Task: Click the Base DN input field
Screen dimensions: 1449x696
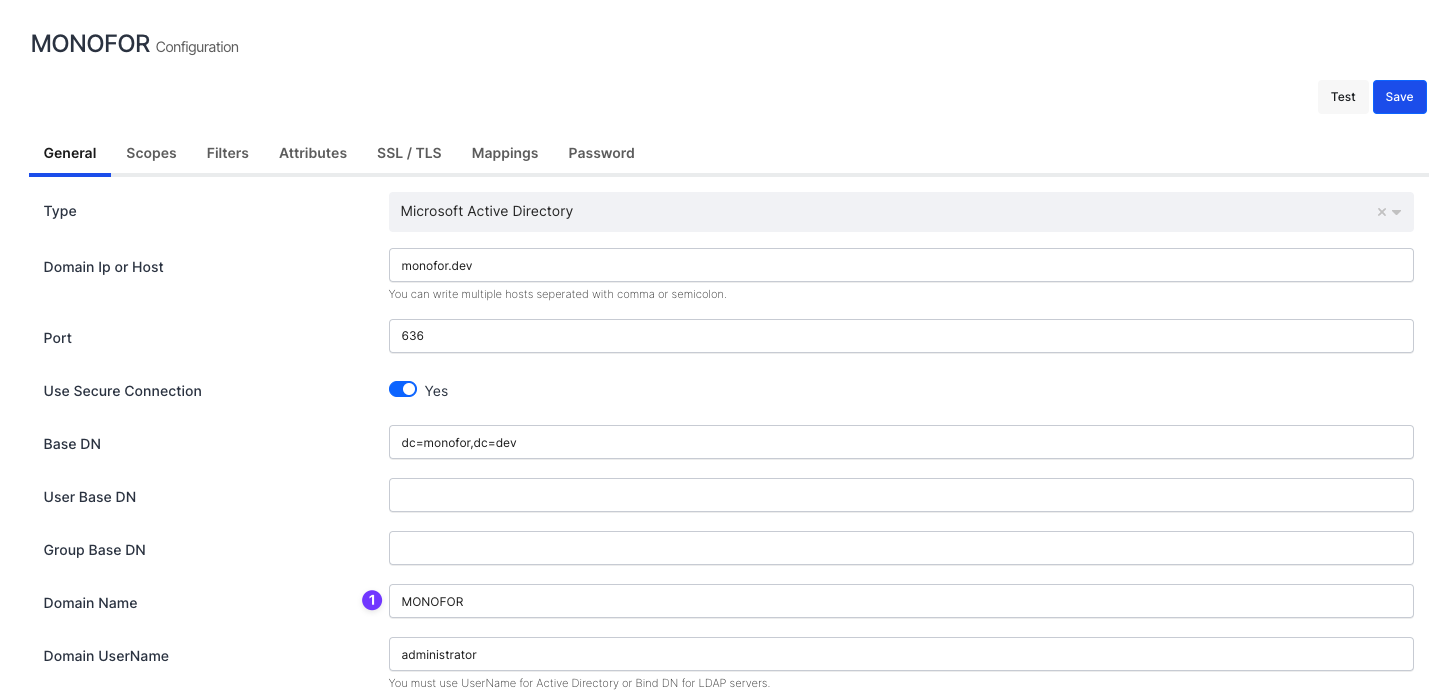Action: click(x=900, y=442)
